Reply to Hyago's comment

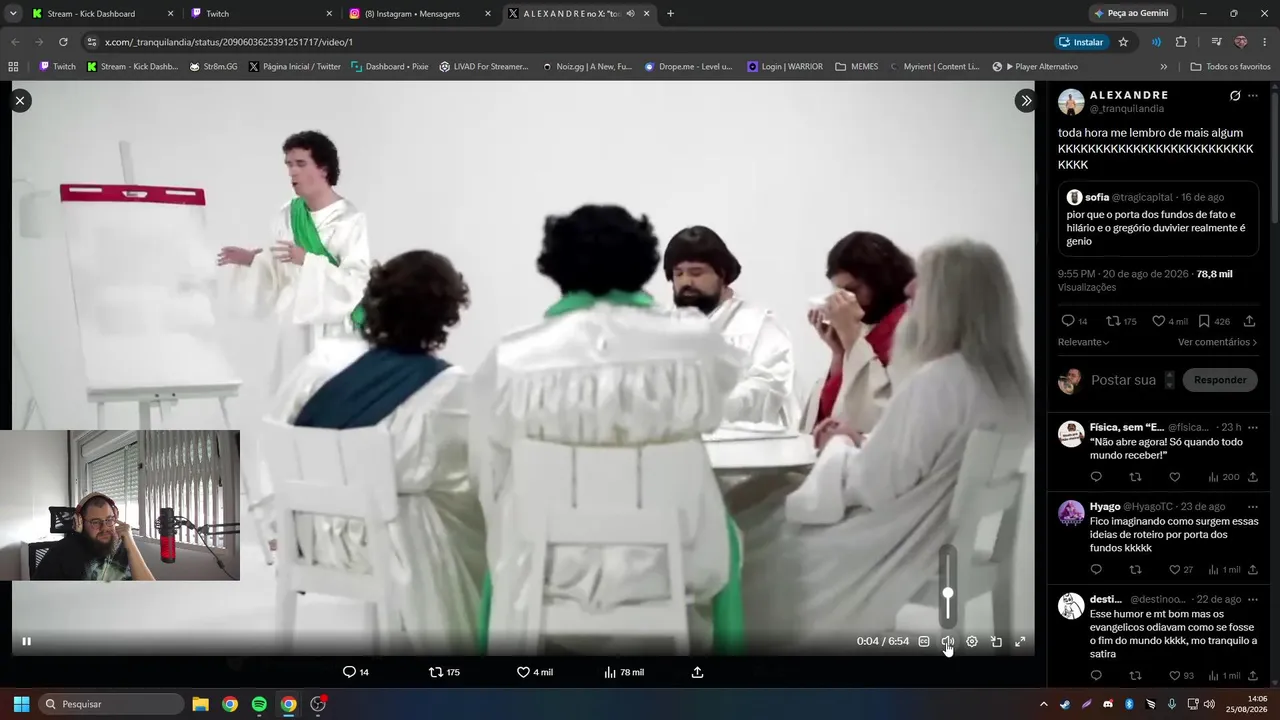coord(1096,569)
